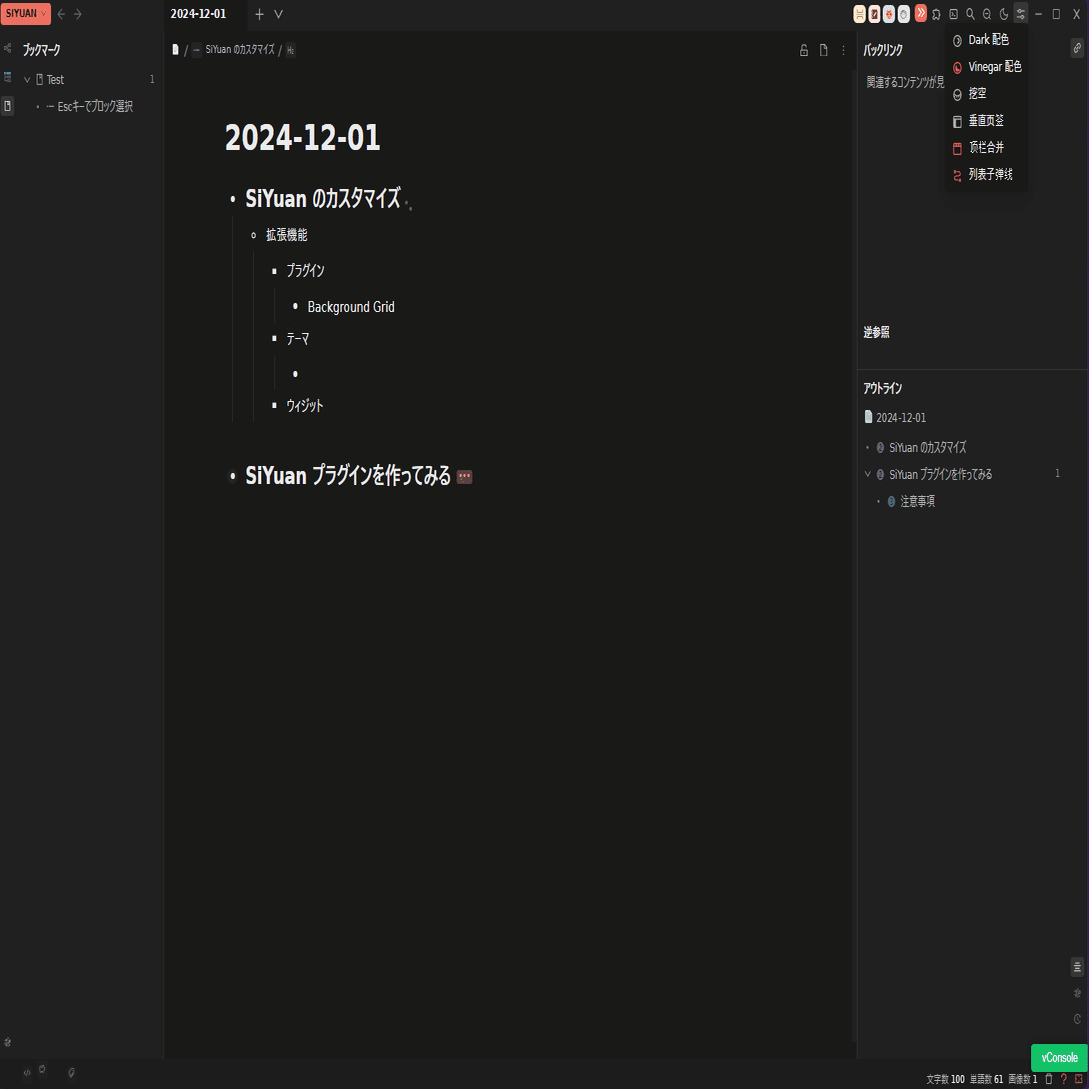Select outline item '注意事項'
The width and height of the screenshot is (1089, 1089).
[x=917, y=501]
